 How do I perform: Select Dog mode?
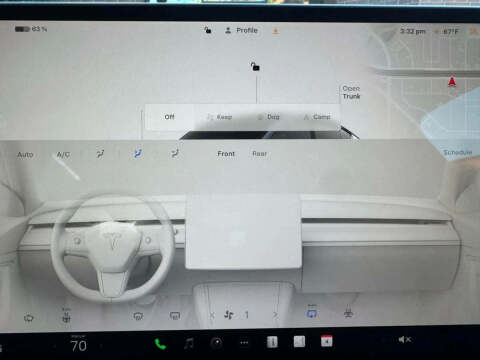click(269, 117)
